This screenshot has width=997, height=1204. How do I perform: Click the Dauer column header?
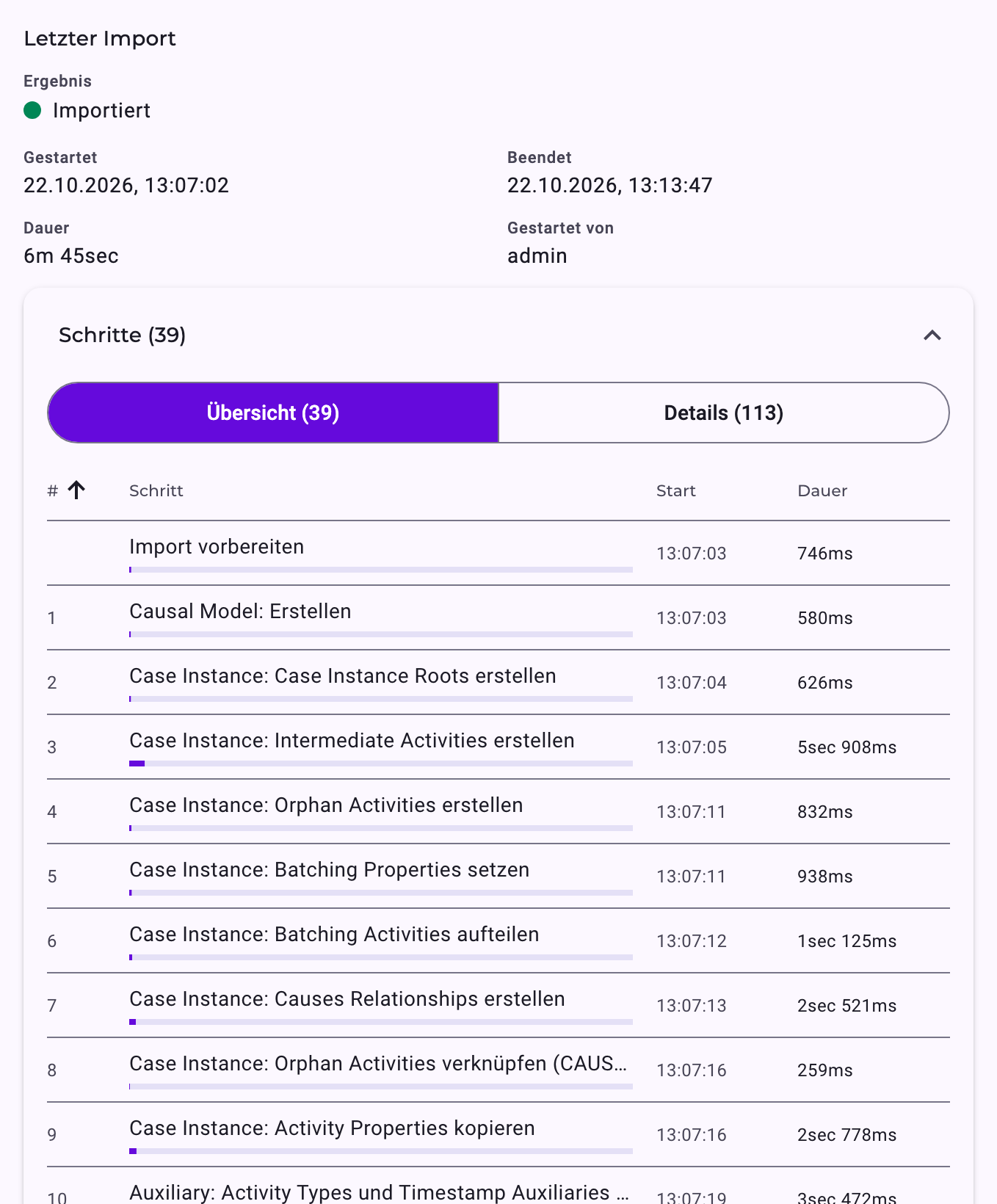pyautogui.click(x=822, y=490)
